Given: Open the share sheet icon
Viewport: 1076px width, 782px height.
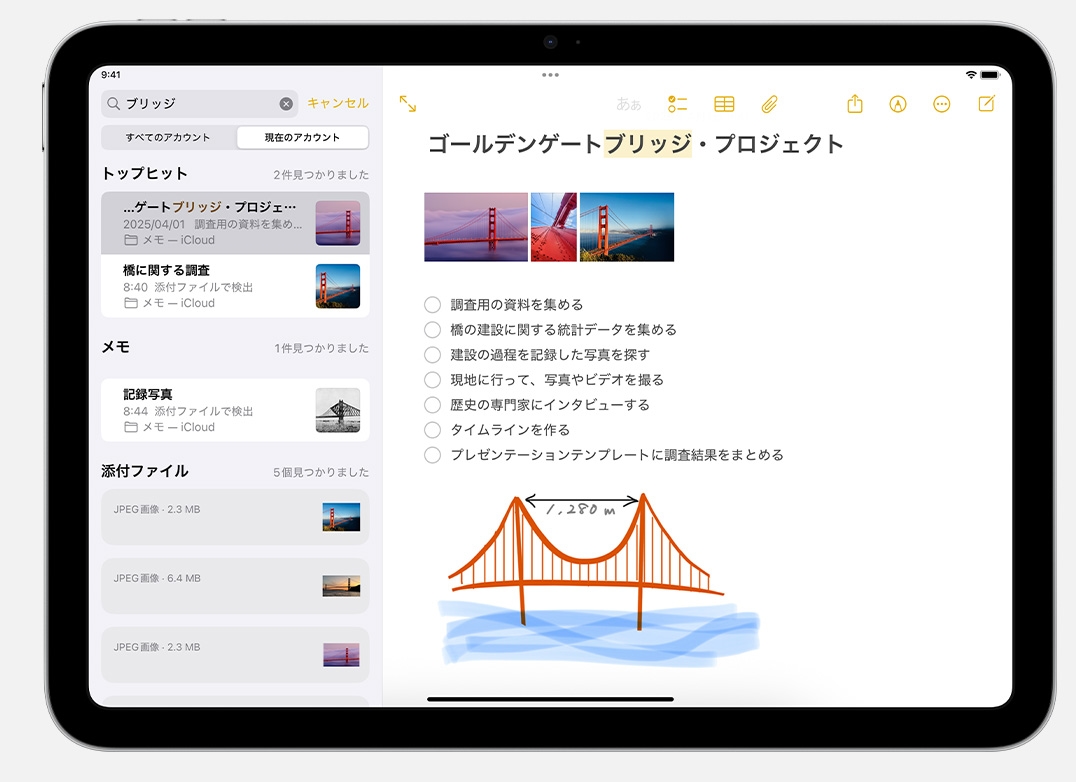Looking at the screenshot, I should tap(854, 104).
